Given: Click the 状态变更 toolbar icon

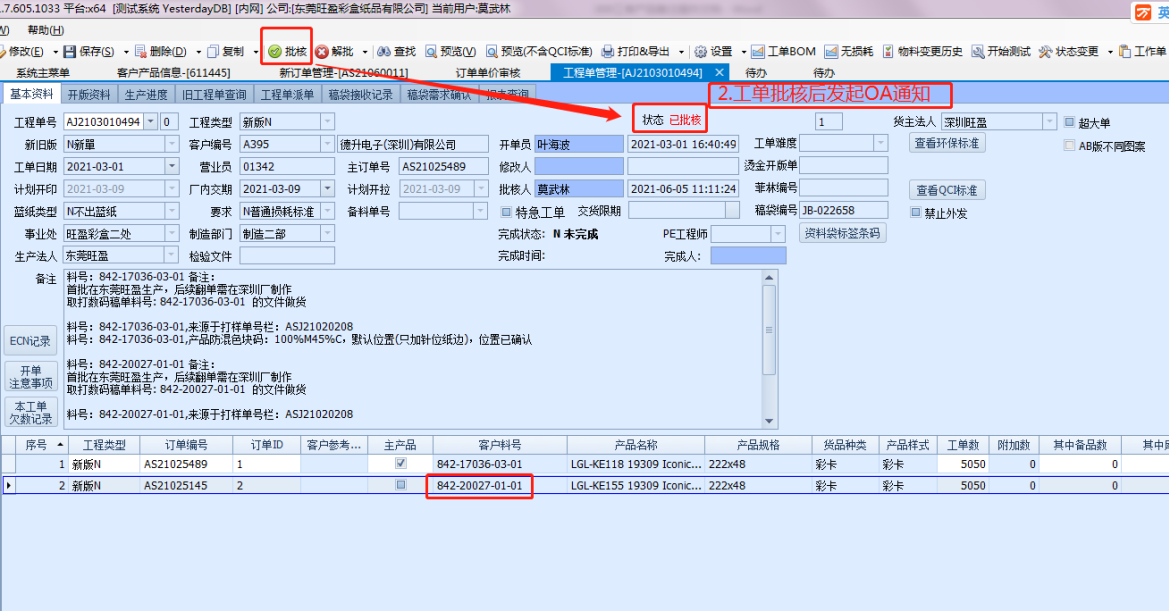Looking at the screenshot, I should pos(1045,51).
